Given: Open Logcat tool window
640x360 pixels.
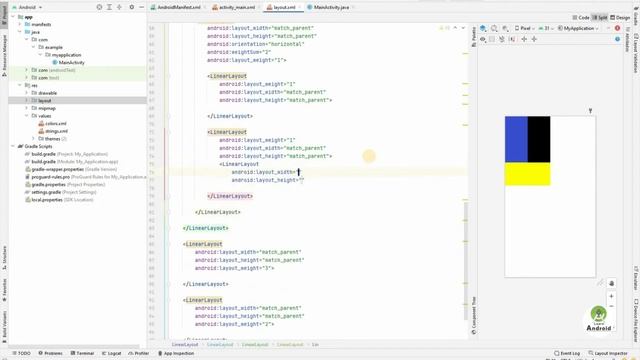Looking at the screenshot, I should (111, 353).
